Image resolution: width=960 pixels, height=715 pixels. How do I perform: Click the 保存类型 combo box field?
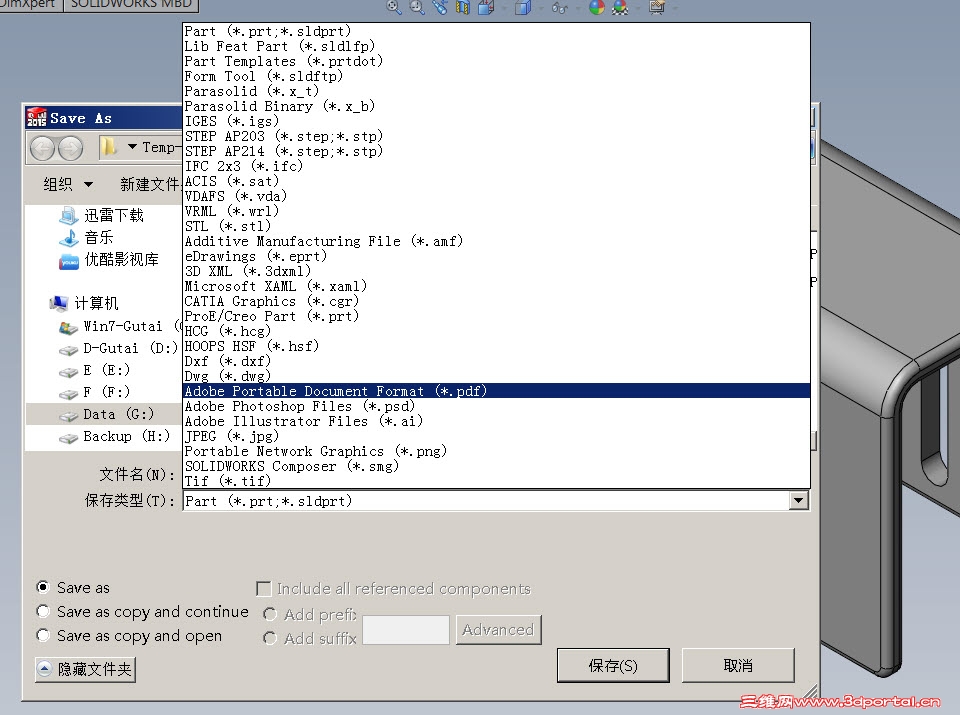496,501
